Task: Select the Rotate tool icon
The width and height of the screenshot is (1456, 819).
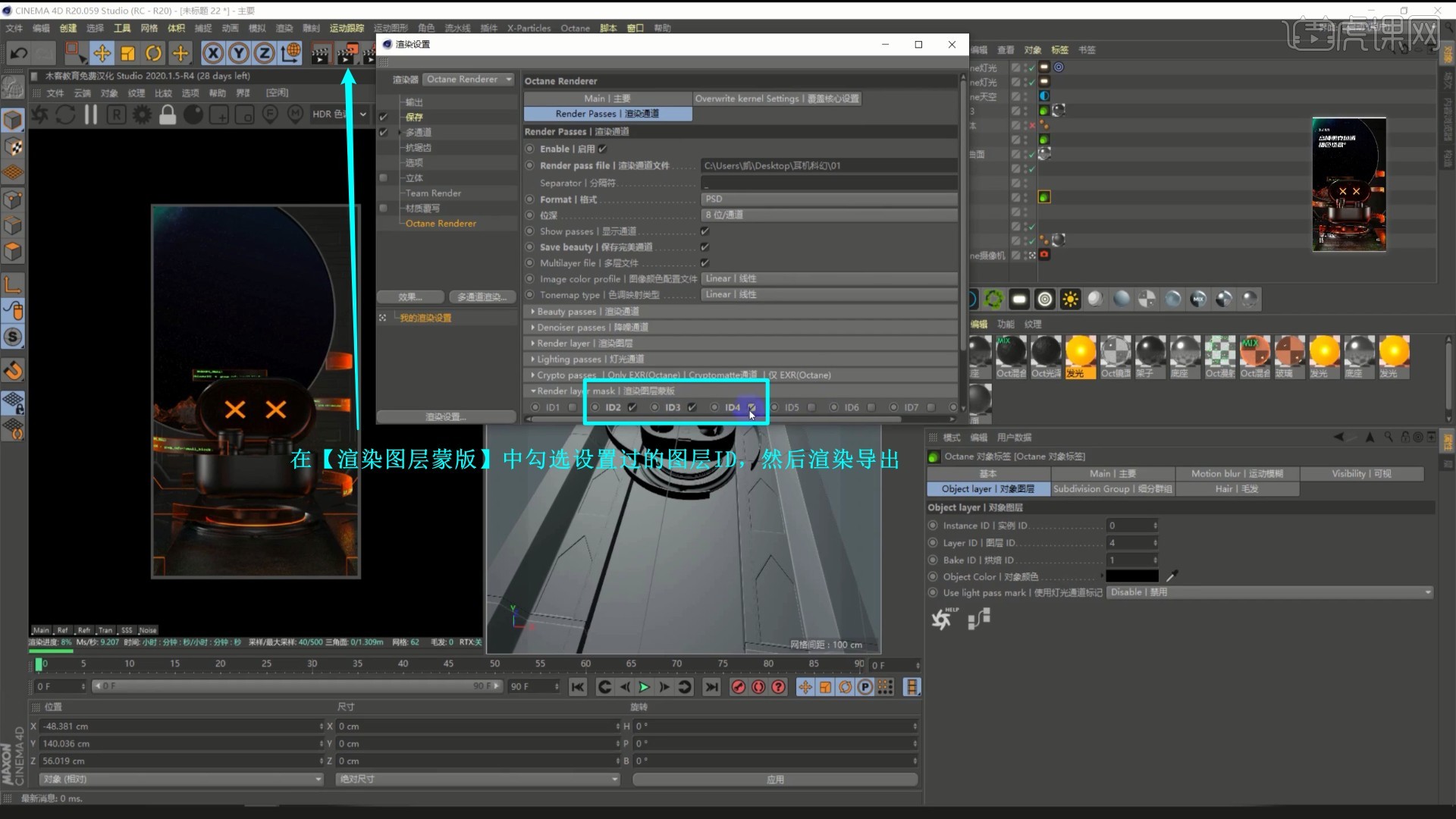Action: tap(154, 53)
